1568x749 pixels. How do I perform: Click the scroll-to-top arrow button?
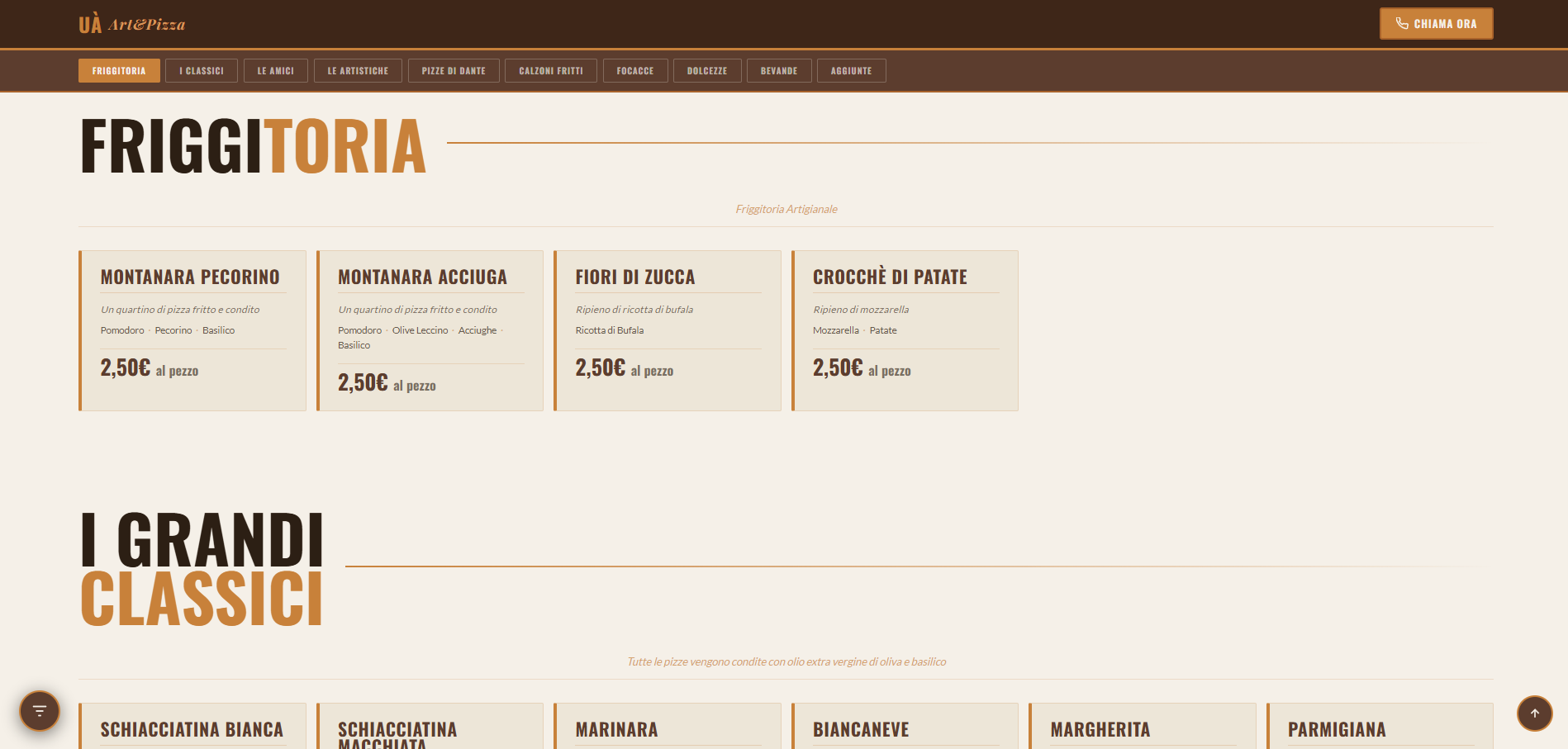click(x=1535, y=711)
